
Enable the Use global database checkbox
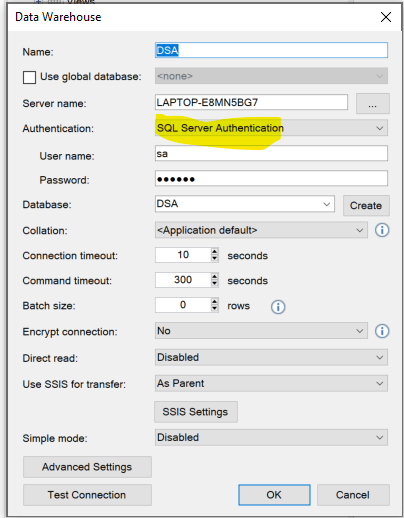pos(29,77)
